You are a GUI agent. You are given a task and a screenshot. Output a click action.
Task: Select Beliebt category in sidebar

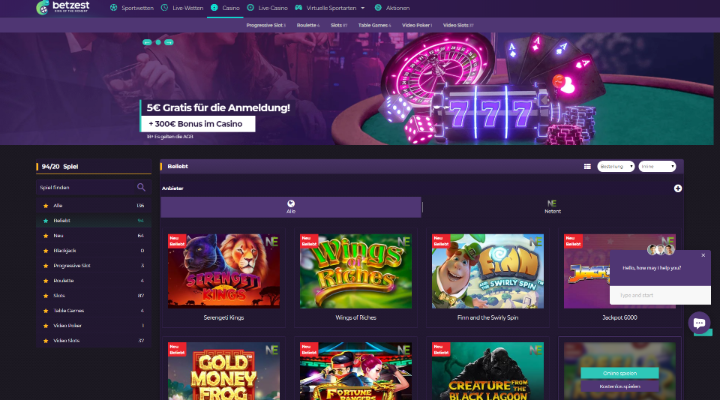click(94, 221)
